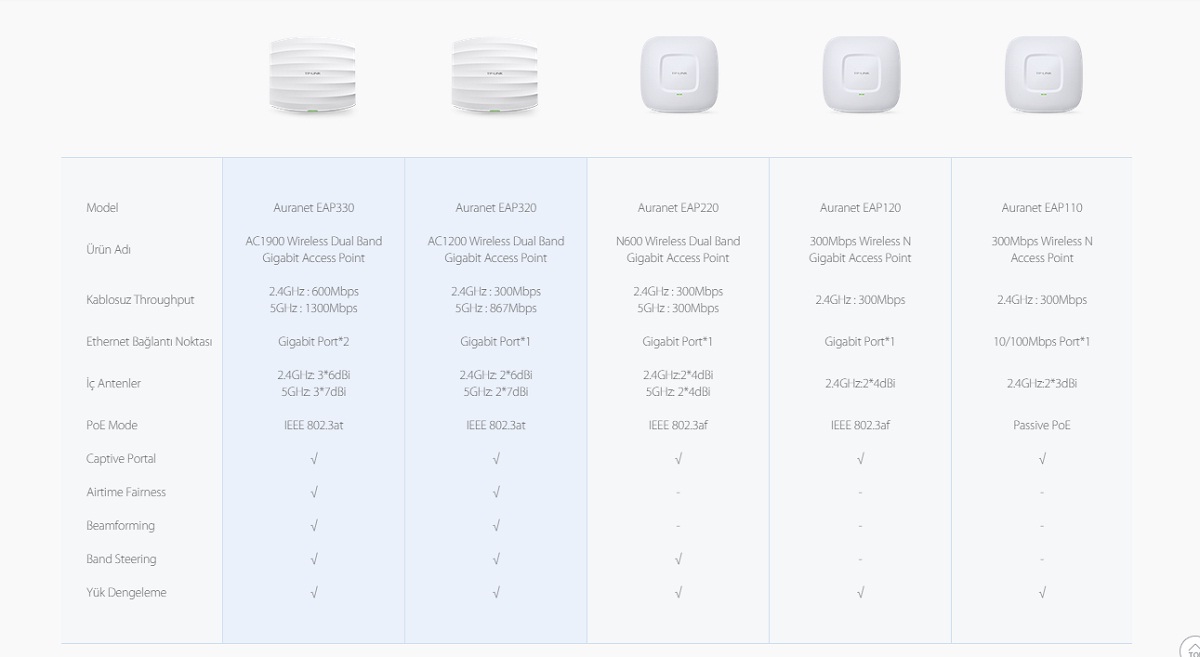Open the Auranet EAP120 model name

click(x=860, y=208)
